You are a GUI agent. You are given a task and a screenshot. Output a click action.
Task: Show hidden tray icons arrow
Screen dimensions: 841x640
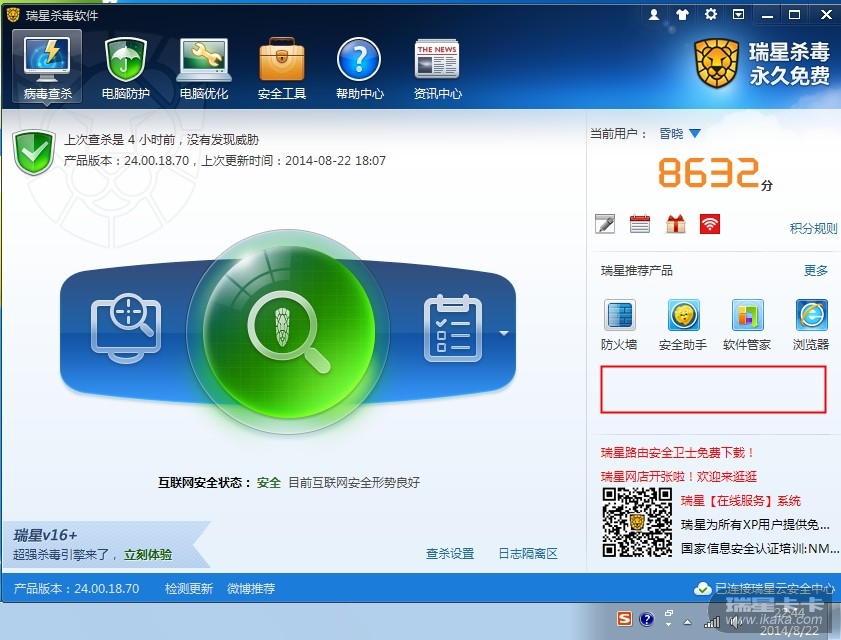point(687,622)
